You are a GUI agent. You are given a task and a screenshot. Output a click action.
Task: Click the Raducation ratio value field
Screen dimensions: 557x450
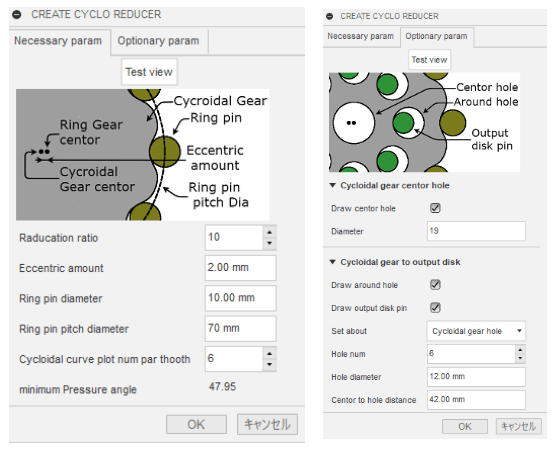(234, 237)
